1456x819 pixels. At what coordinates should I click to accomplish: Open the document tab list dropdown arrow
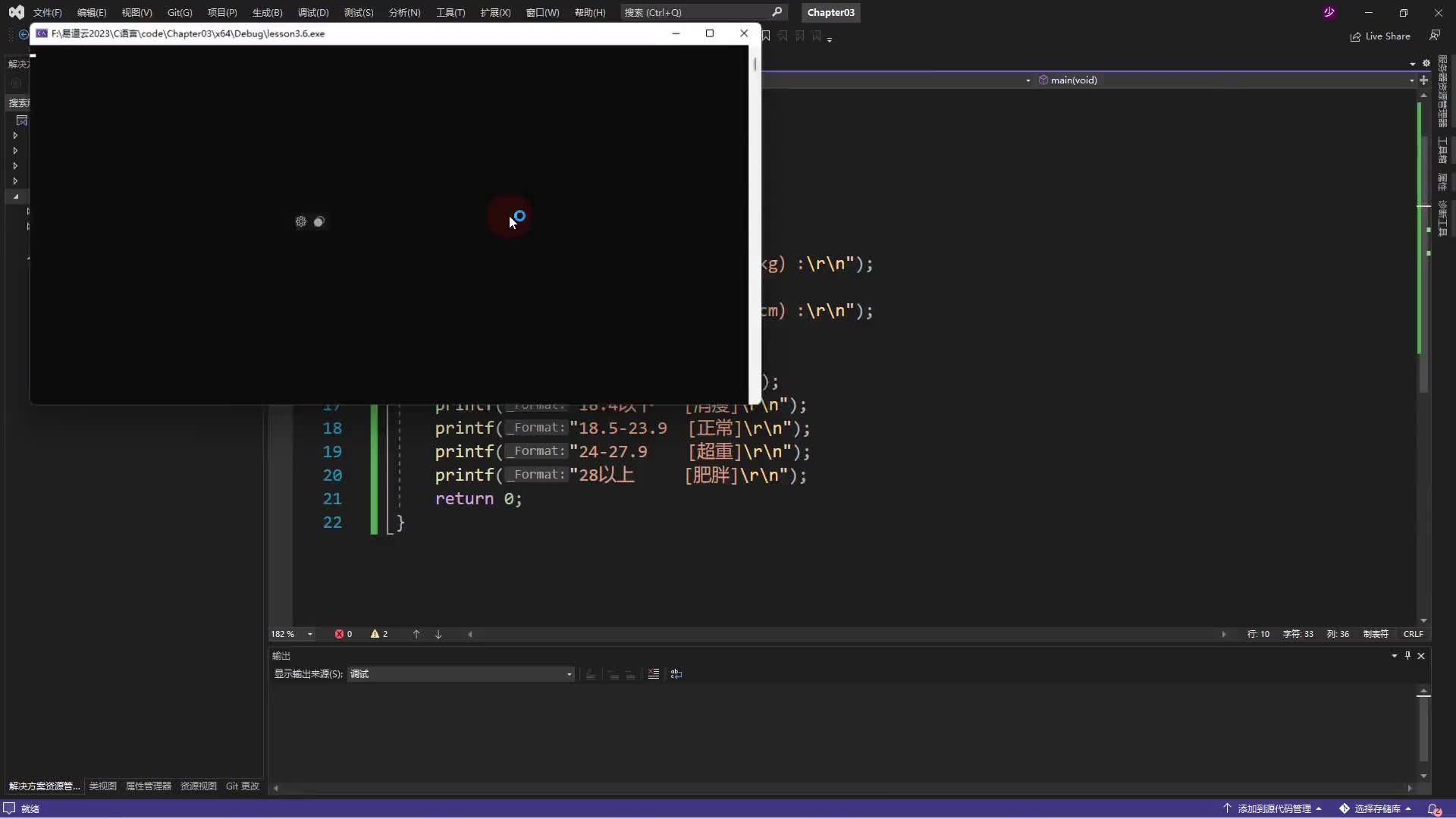coord(1412,64)
